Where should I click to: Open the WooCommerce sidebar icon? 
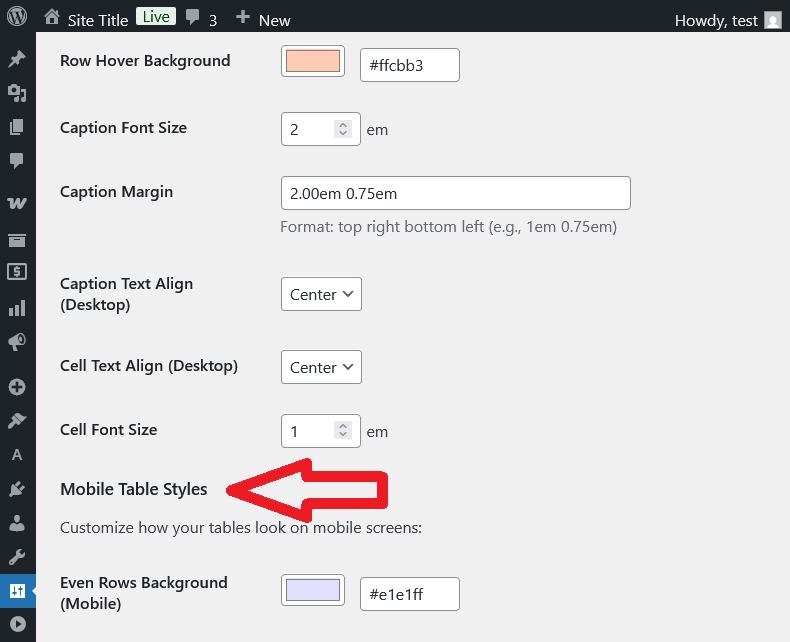tap(17, 203)
